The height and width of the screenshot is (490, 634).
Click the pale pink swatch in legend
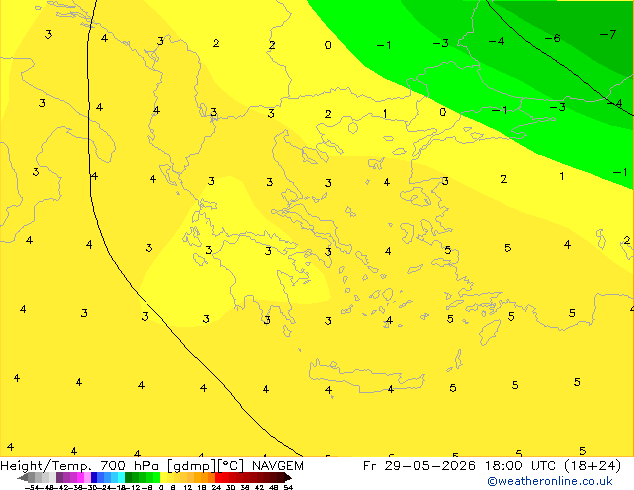click(x=87, y=477)
